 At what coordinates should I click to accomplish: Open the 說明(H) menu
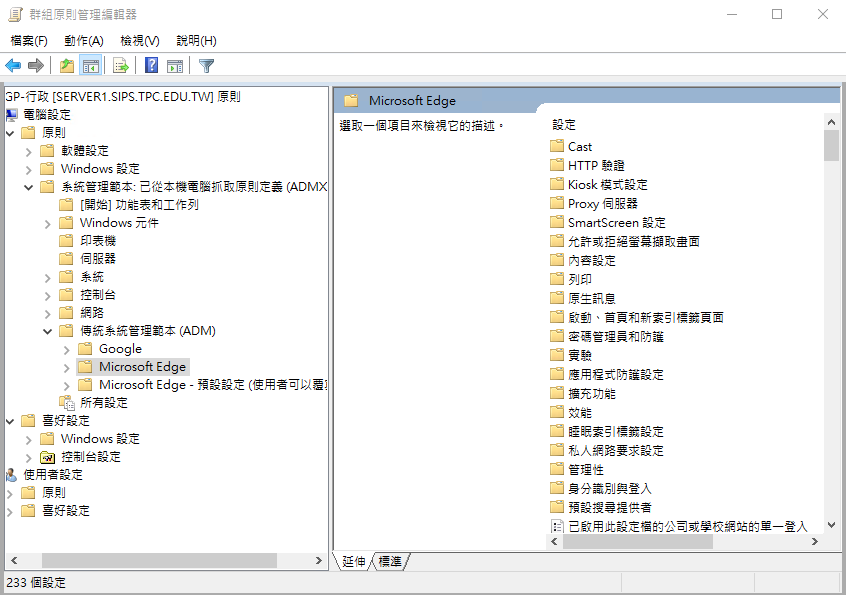196,40
